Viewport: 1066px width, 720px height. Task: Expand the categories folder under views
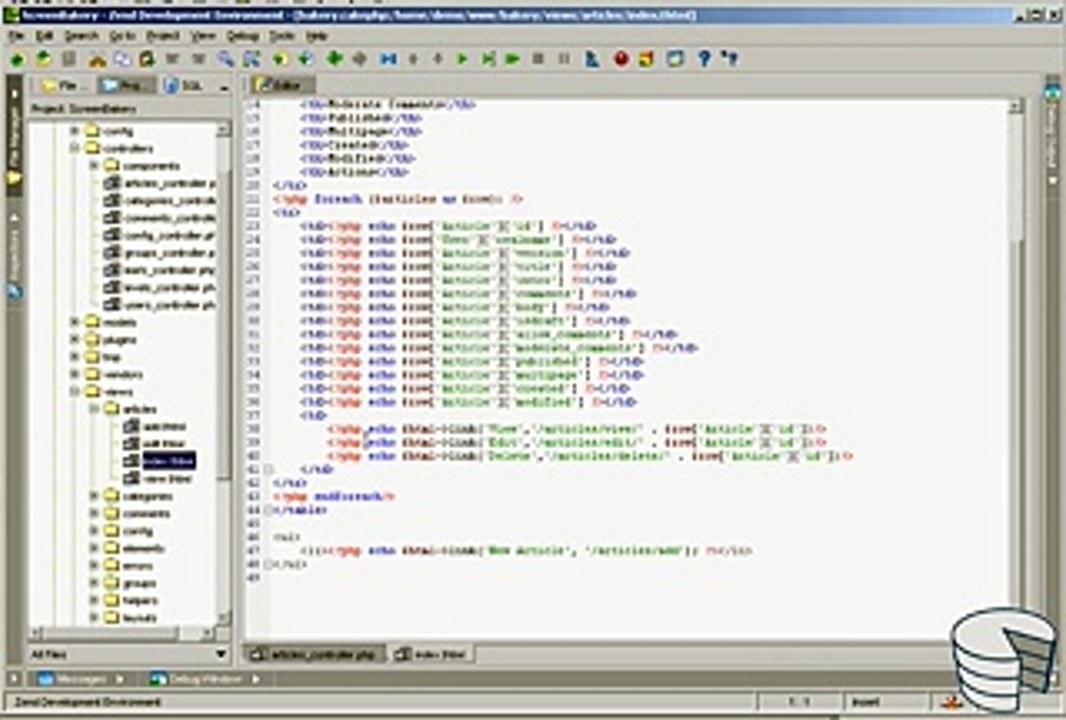[x=94, y=496]
